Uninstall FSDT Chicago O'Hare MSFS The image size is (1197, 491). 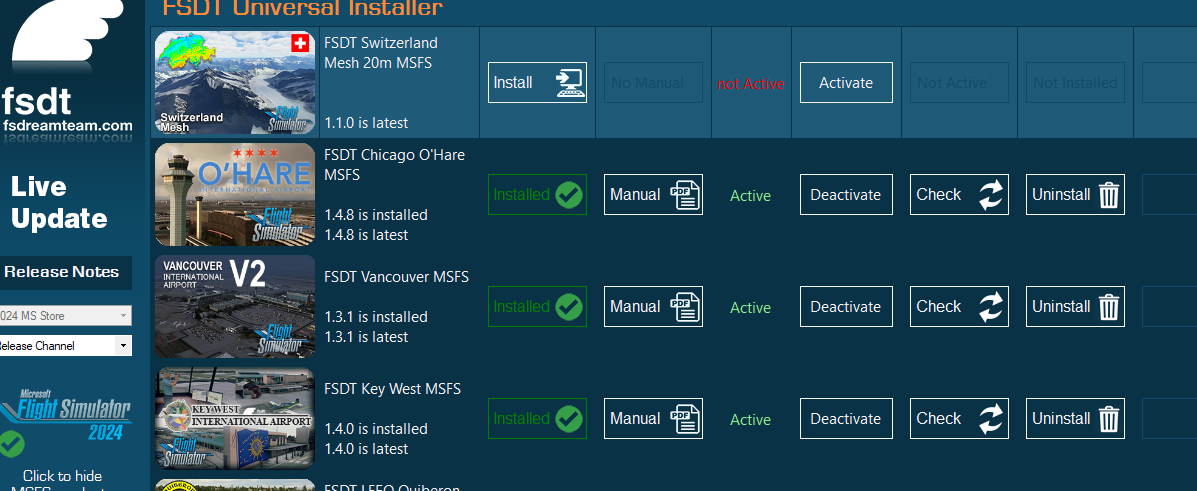(x=1075, y=195)
